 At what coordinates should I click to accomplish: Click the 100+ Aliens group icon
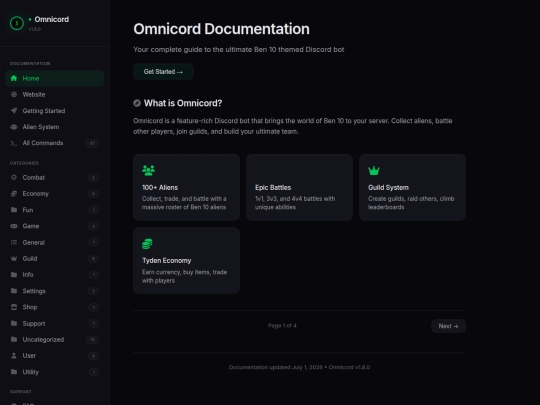coord(148,170)
